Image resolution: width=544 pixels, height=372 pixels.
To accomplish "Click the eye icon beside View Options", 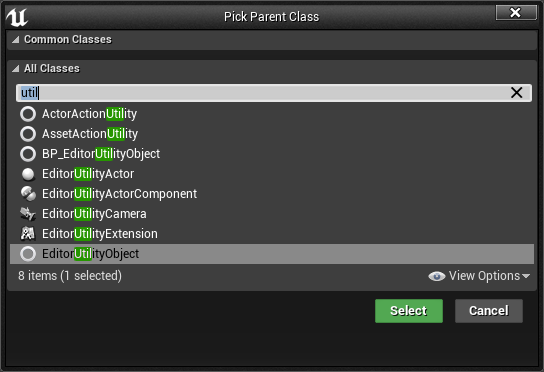I will pos(436,276).
